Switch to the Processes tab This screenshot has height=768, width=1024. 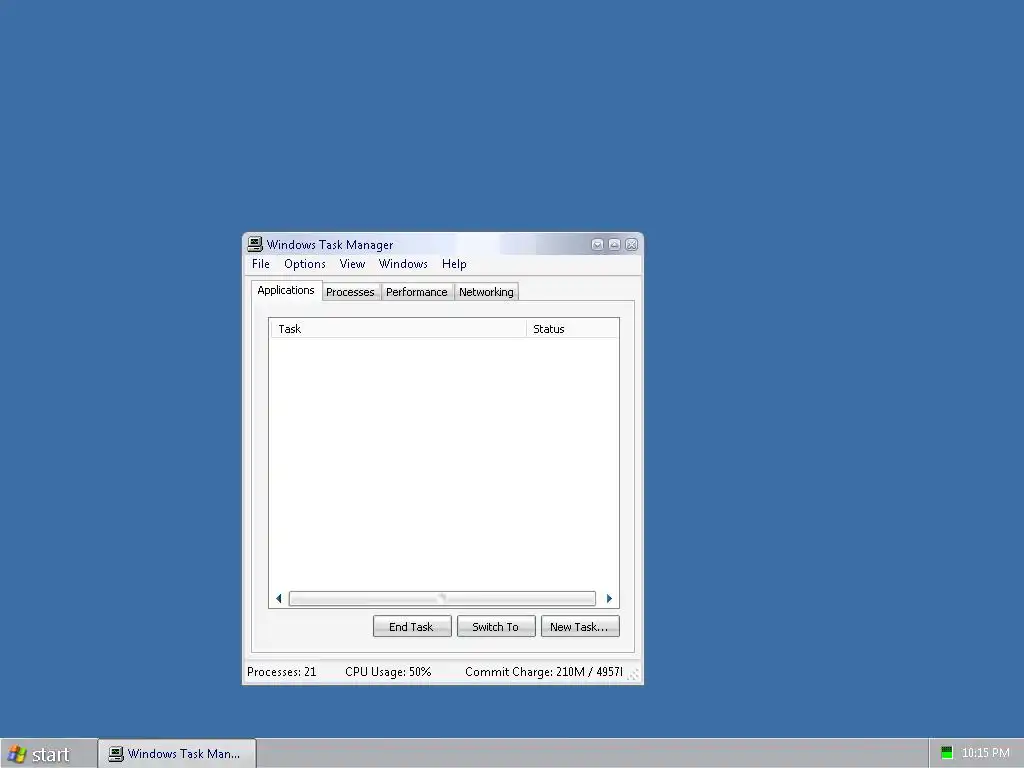pyautogui.click(x=350, y=292)
